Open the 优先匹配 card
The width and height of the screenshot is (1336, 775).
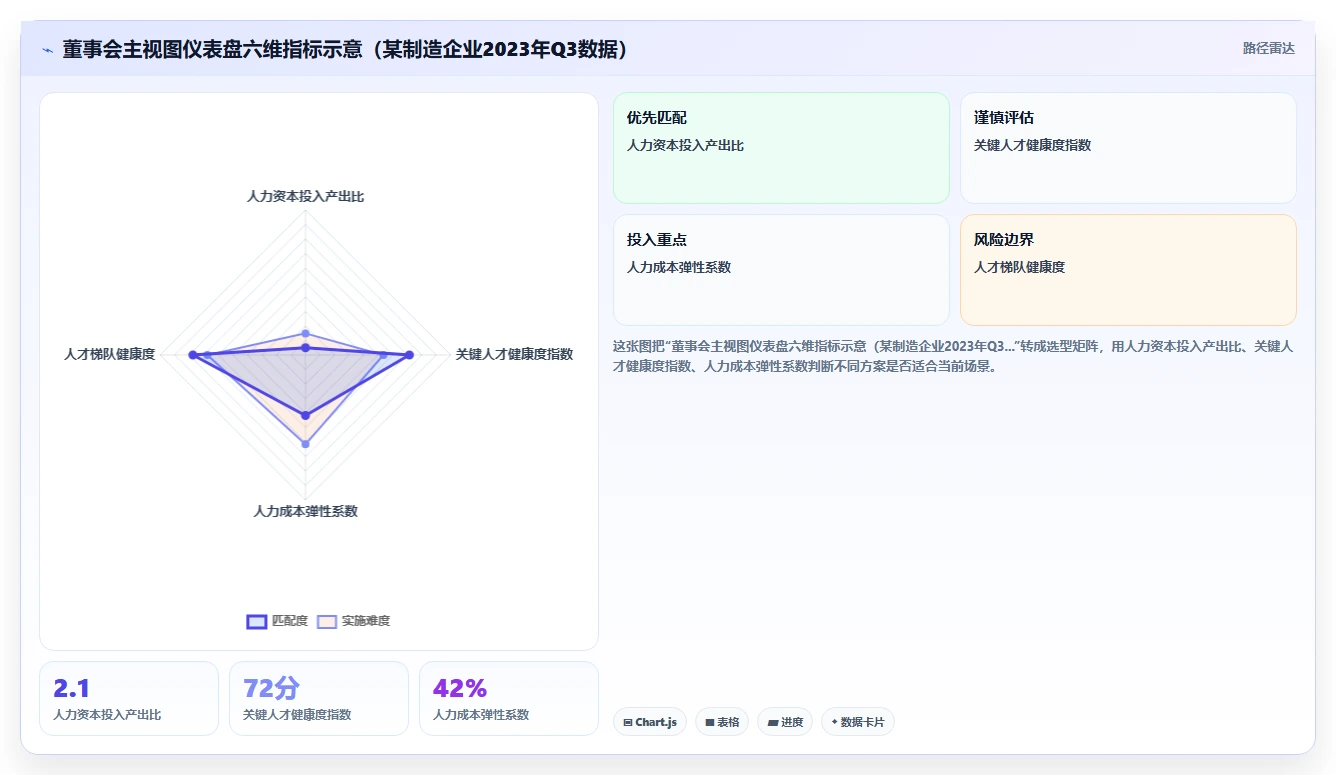point(781,148)
